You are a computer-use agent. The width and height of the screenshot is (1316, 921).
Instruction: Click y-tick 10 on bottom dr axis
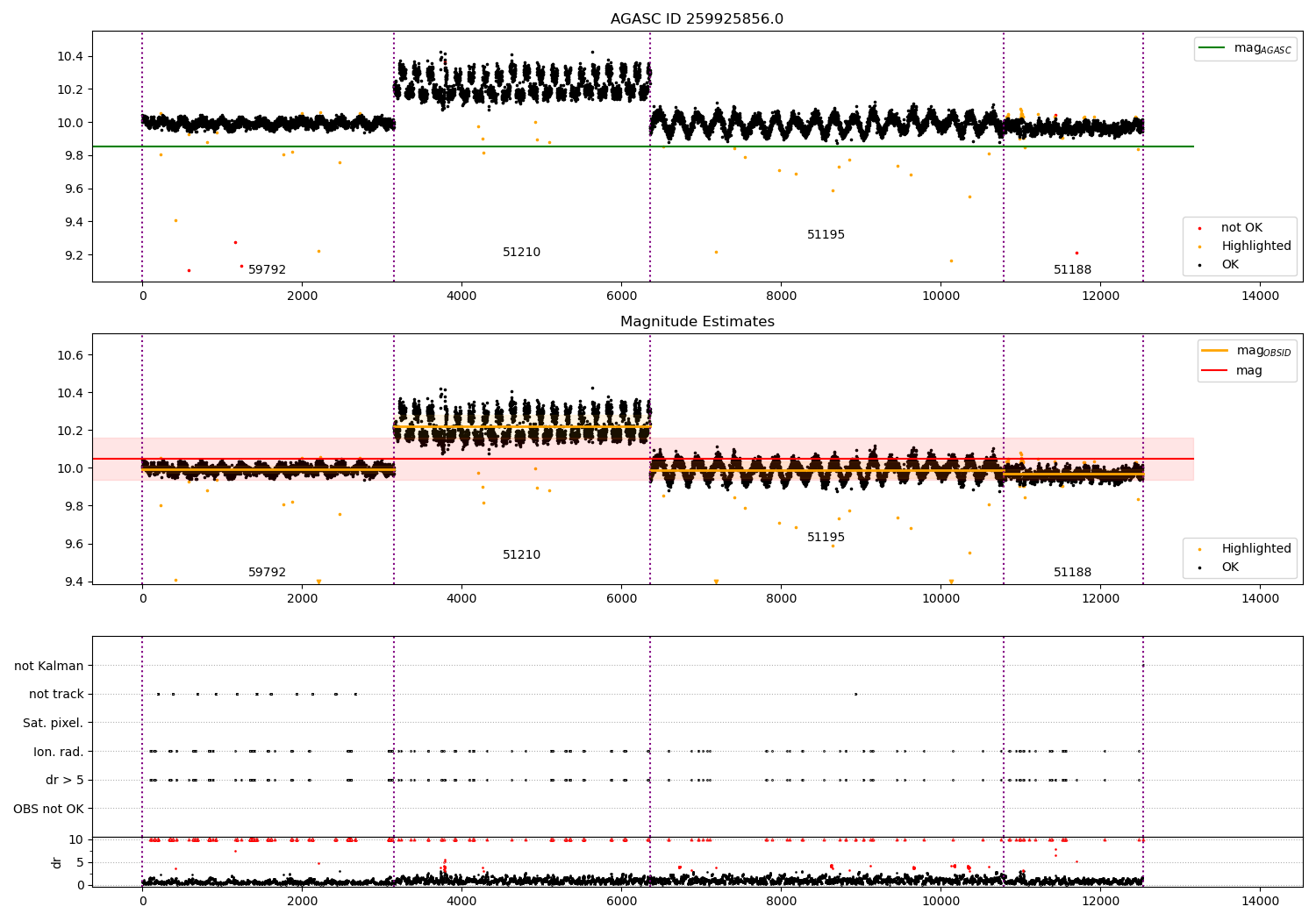point(77,839)
